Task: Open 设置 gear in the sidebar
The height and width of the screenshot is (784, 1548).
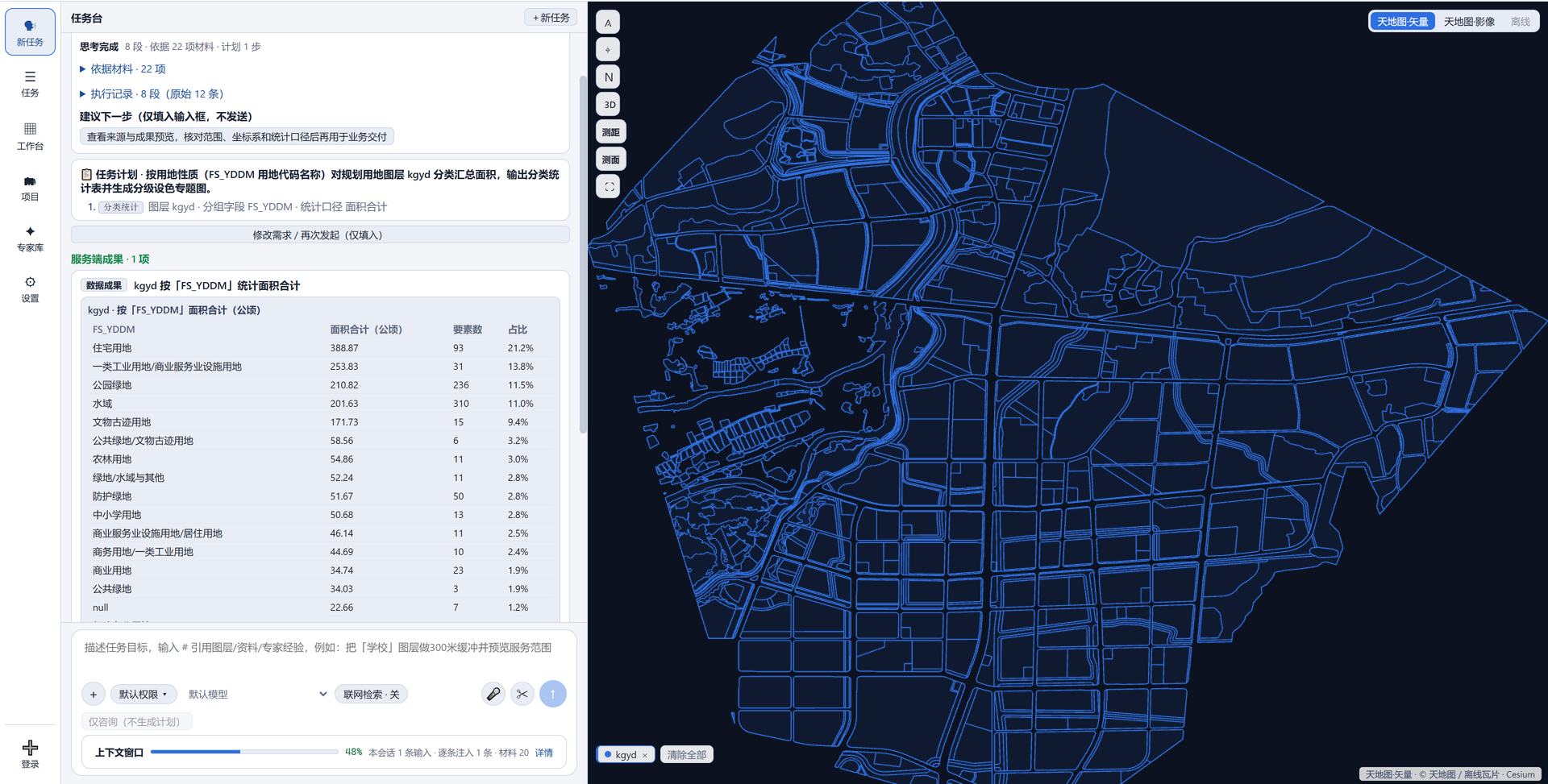Action: pos(30,289)
